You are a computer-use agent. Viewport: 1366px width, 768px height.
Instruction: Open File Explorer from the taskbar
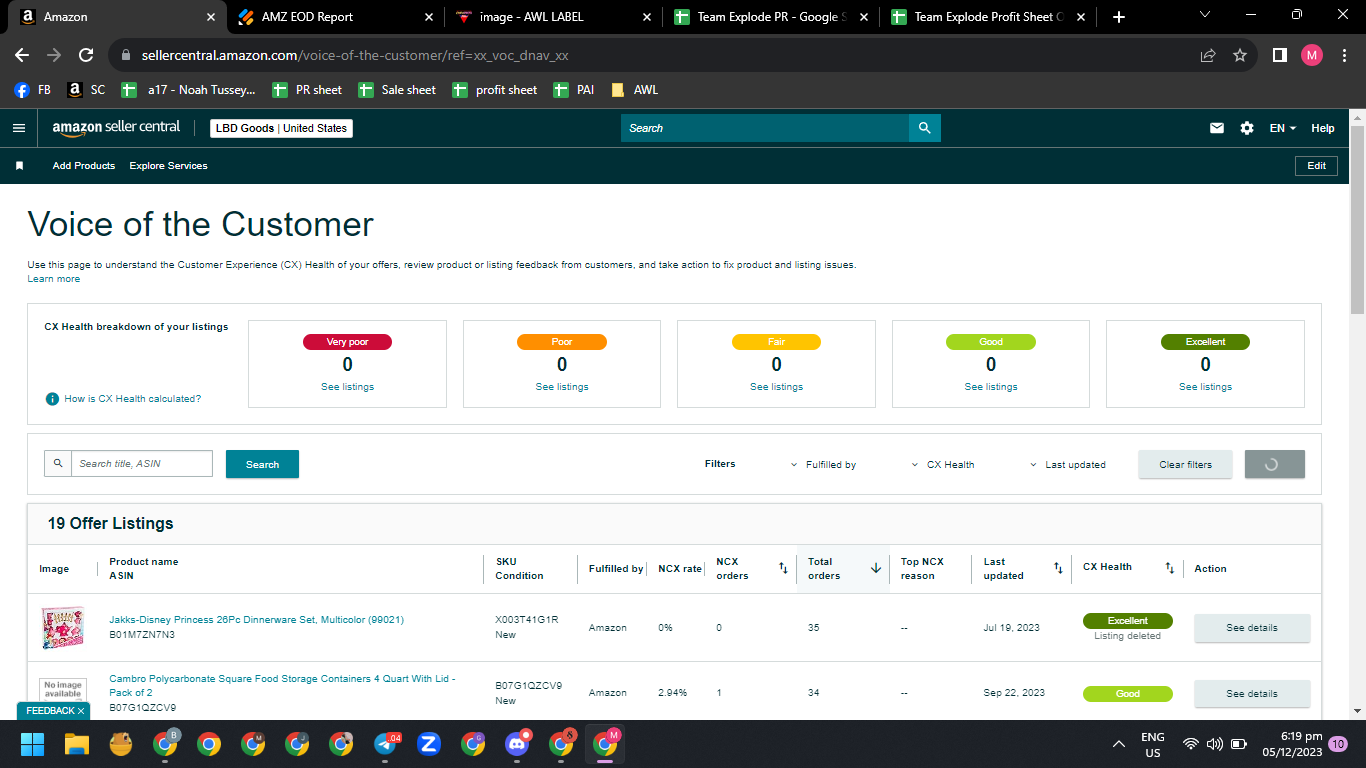(77, 744)
